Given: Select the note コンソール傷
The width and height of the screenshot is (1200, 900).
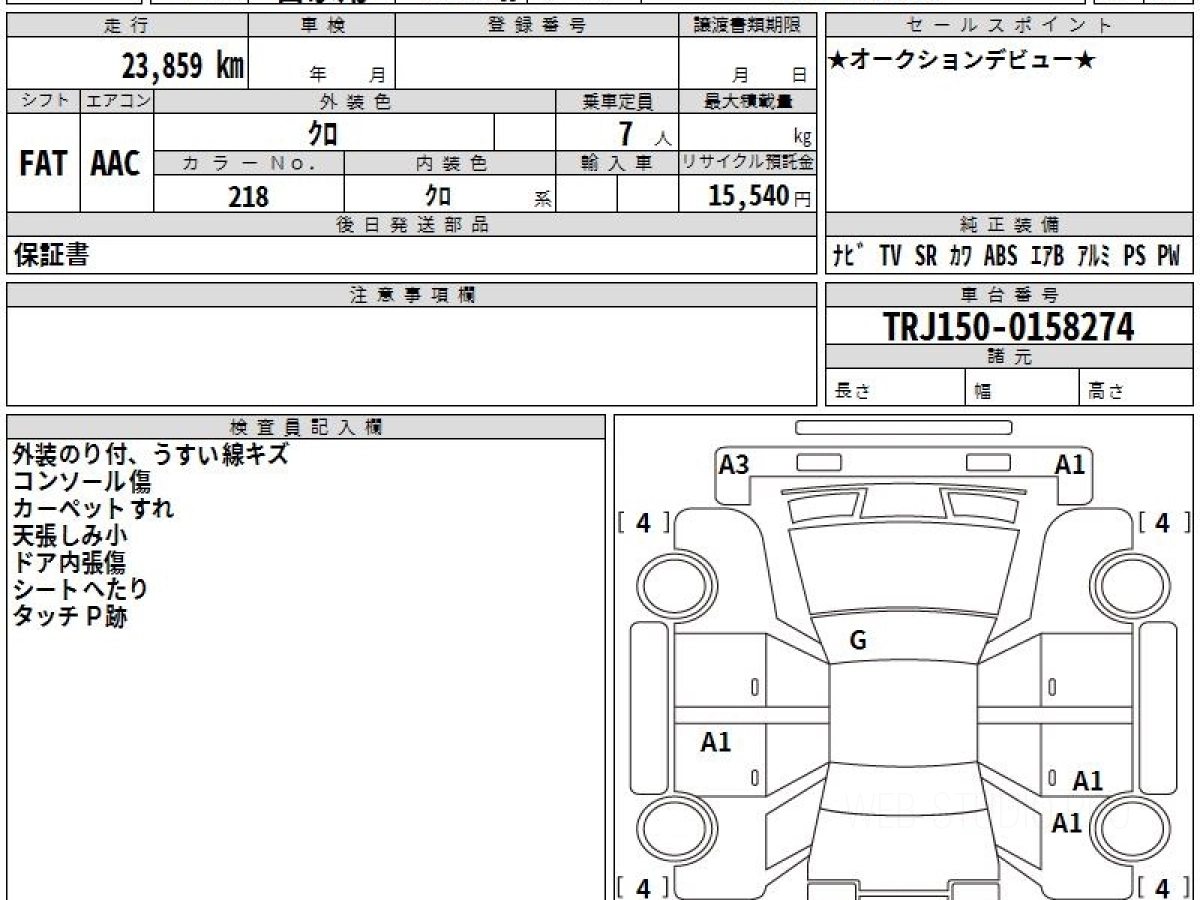Looking at the screenshot, I should tap(81, 481).
